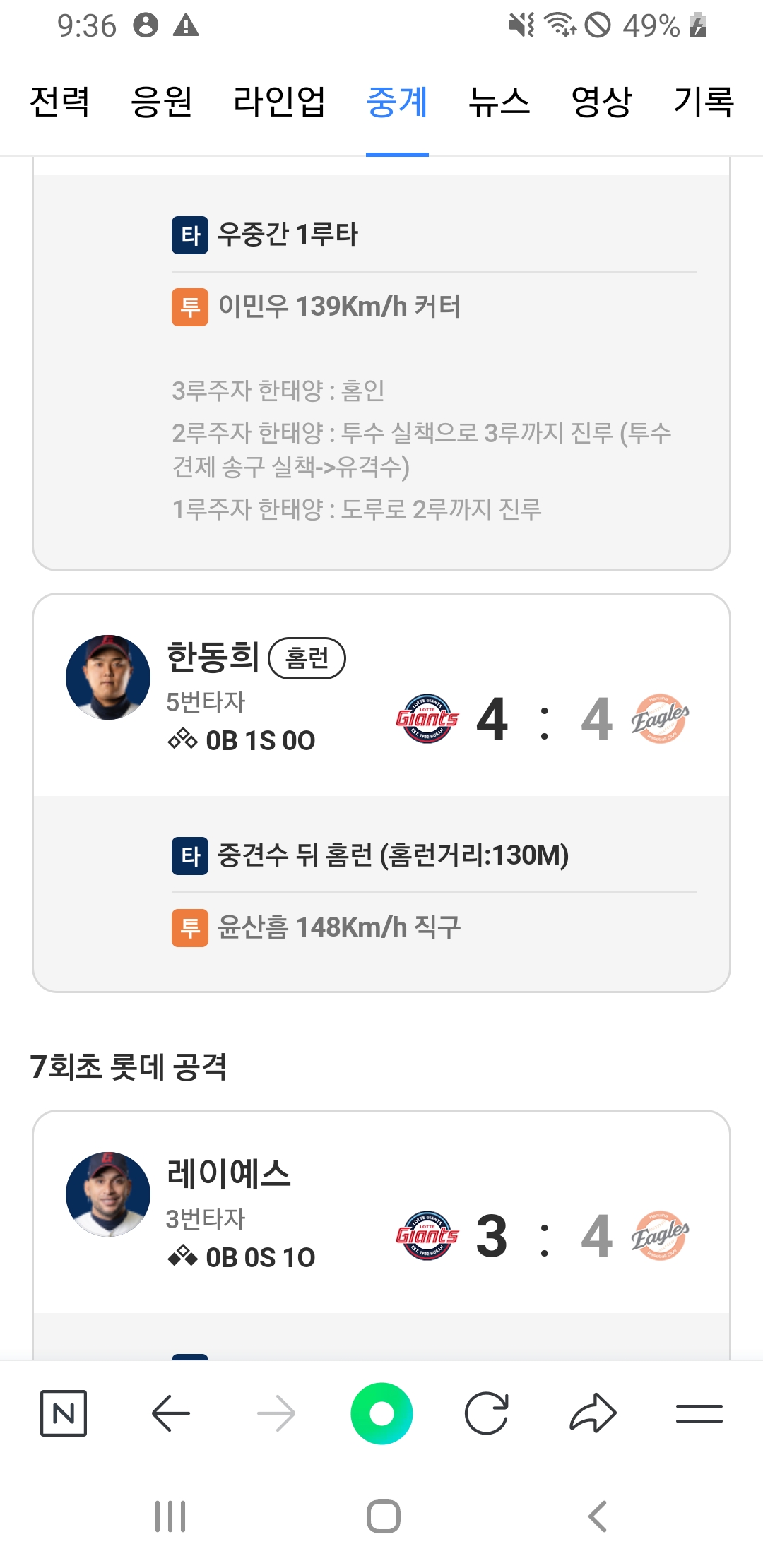Tap the green circle search button
Image resolution: width=763 pixels, height=1568 pixels.
tap(381, 1413)
